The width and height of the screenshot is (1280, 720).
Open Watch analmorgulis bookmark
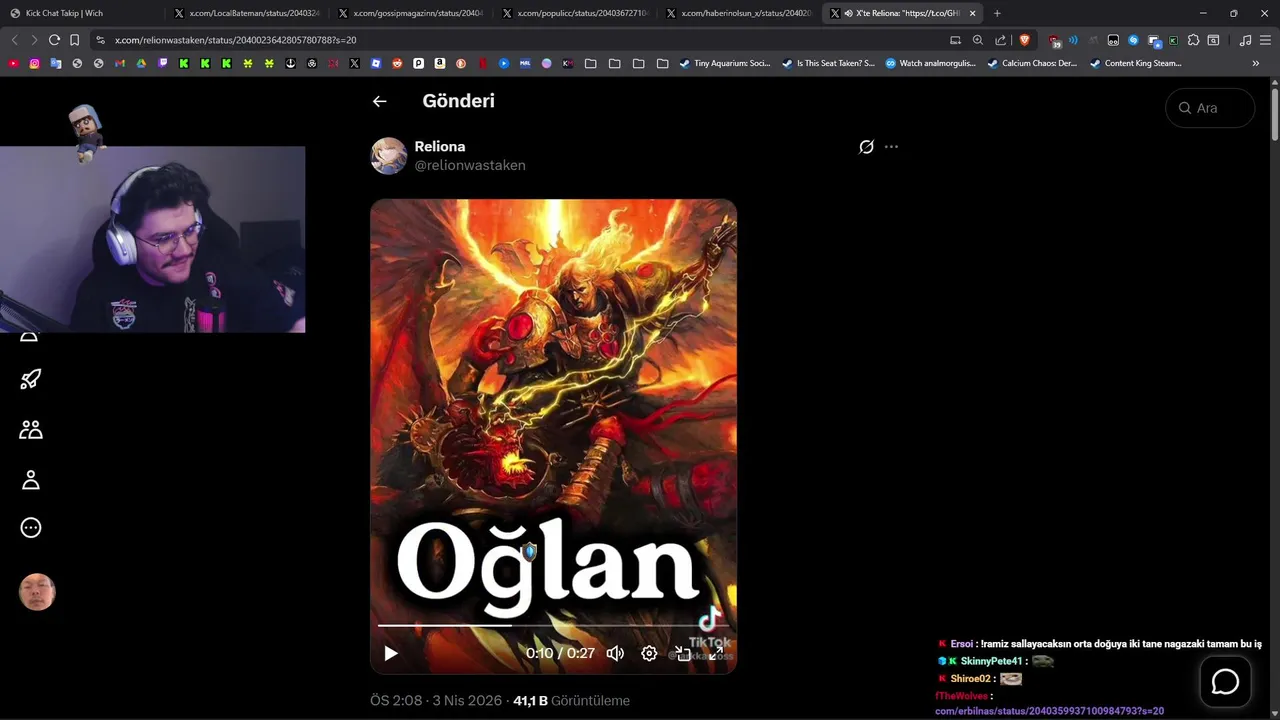[930, 63]
